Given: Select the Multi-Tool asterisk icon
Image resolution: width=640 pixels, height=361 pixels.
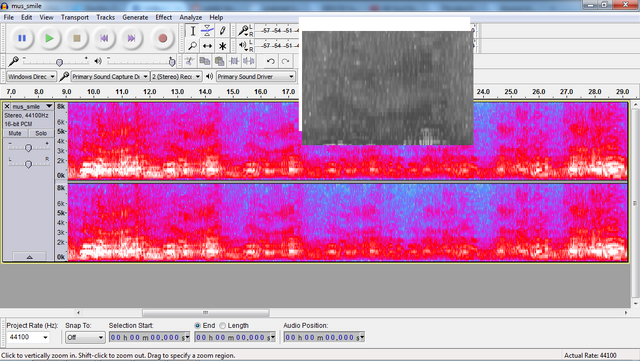Looking at the screenshot, I should tap(222, 46).
